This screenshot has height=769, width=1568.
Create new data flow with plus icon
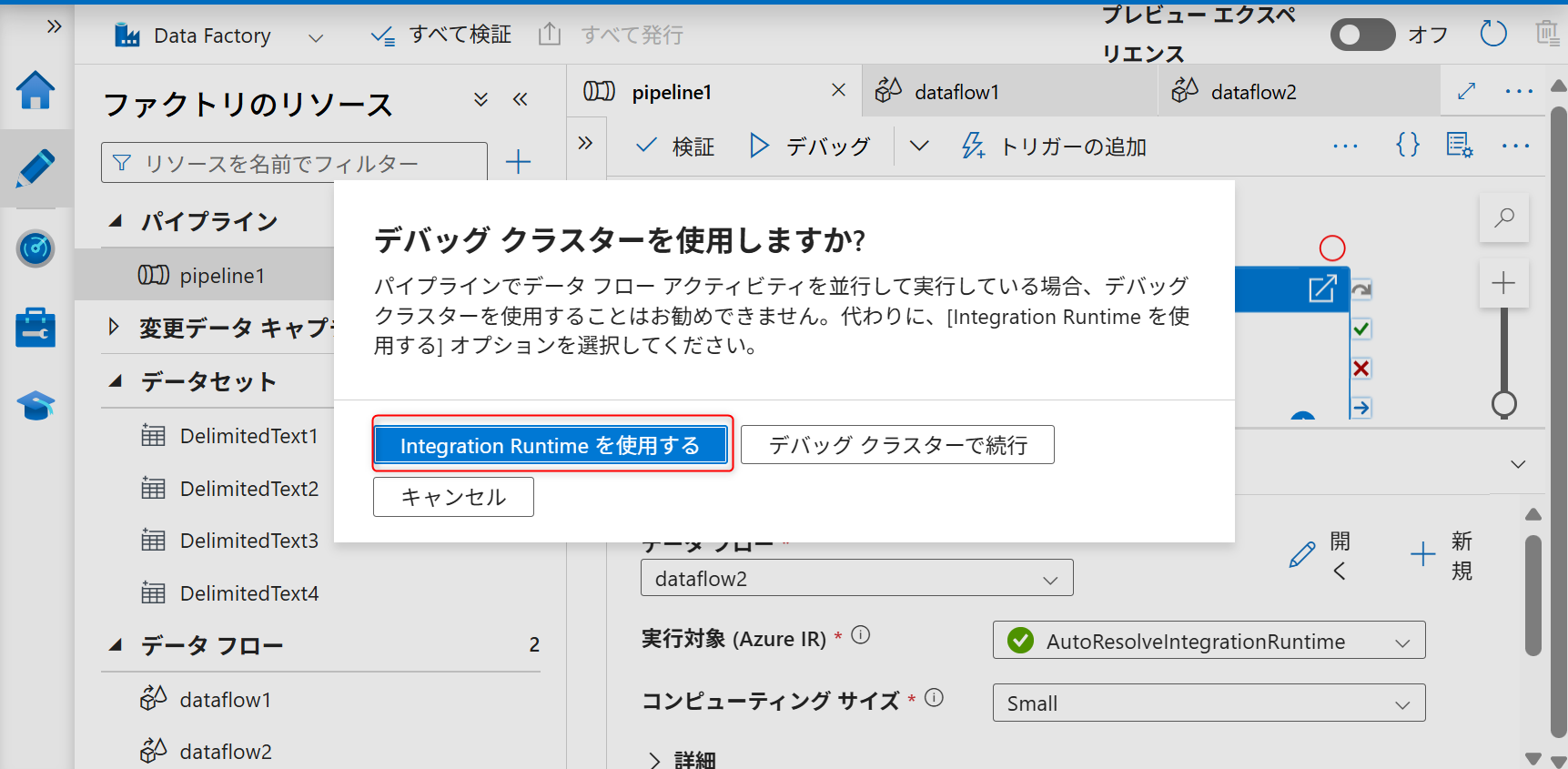point(1422,554)
